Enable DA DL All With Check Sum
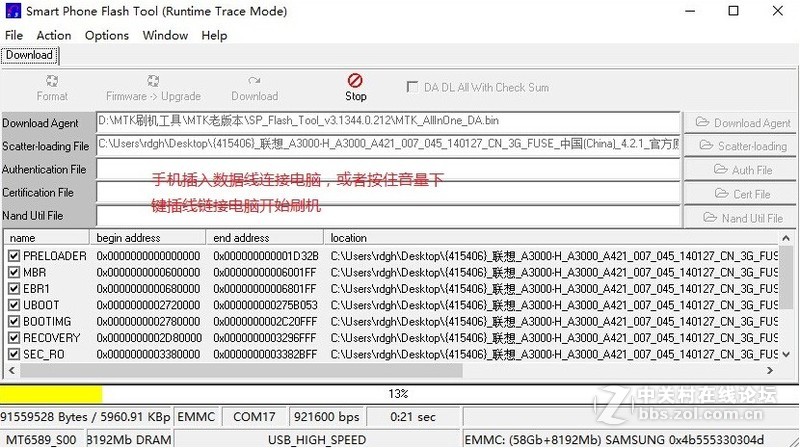 pos(412,87)
